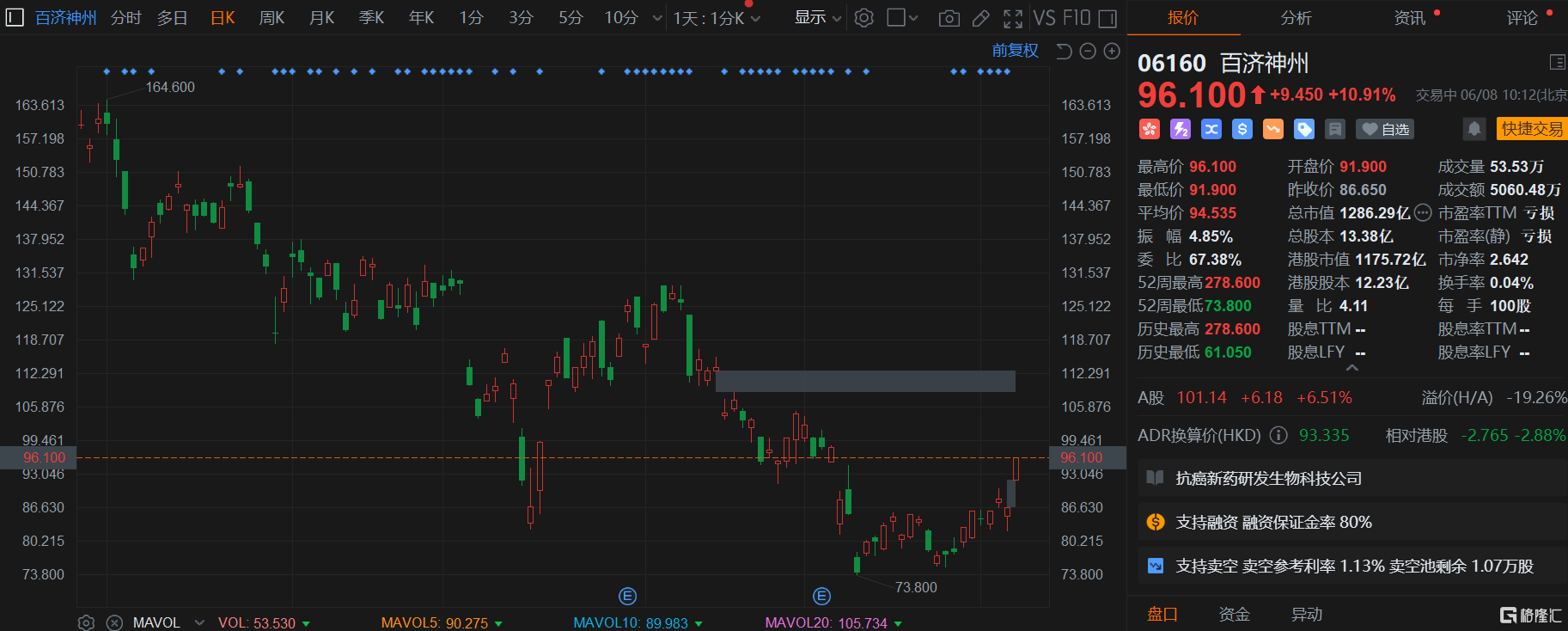Screen dimensions: 1568x631
Task: Click the 前复权 adjustment link
Action: 1015,51
